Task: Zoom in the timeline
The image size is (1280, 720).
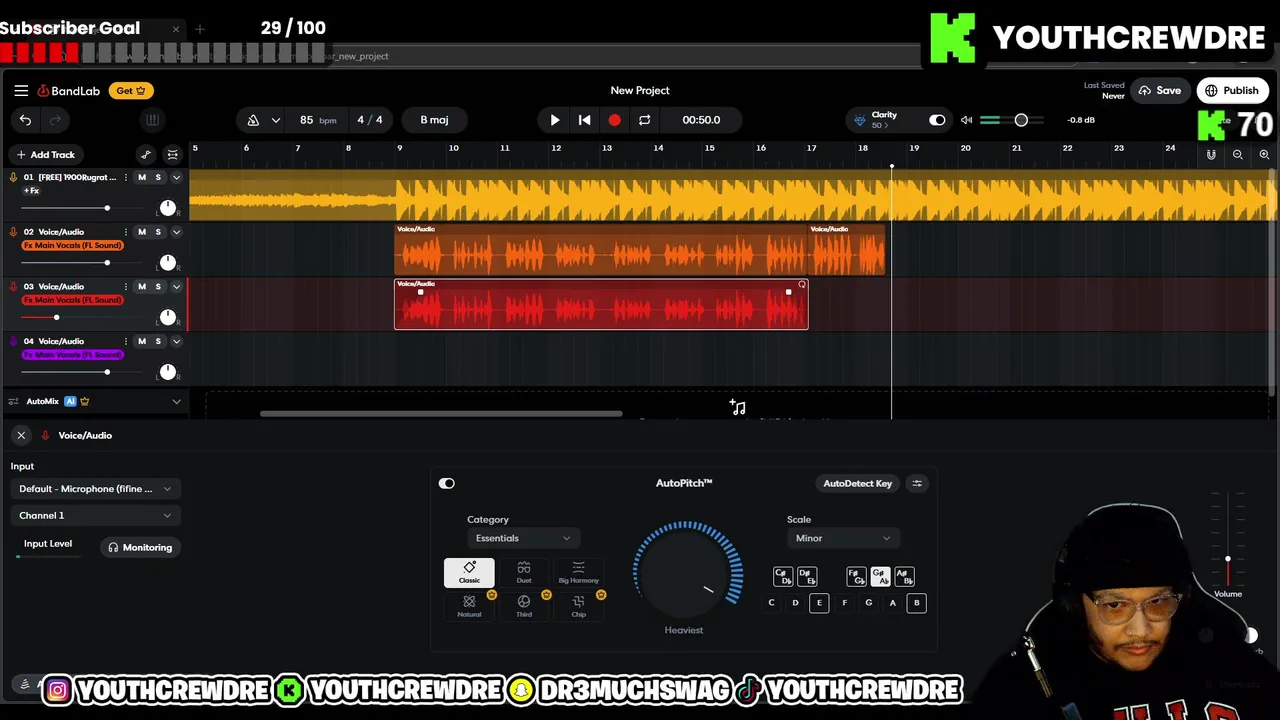Action: (1264, 155)
